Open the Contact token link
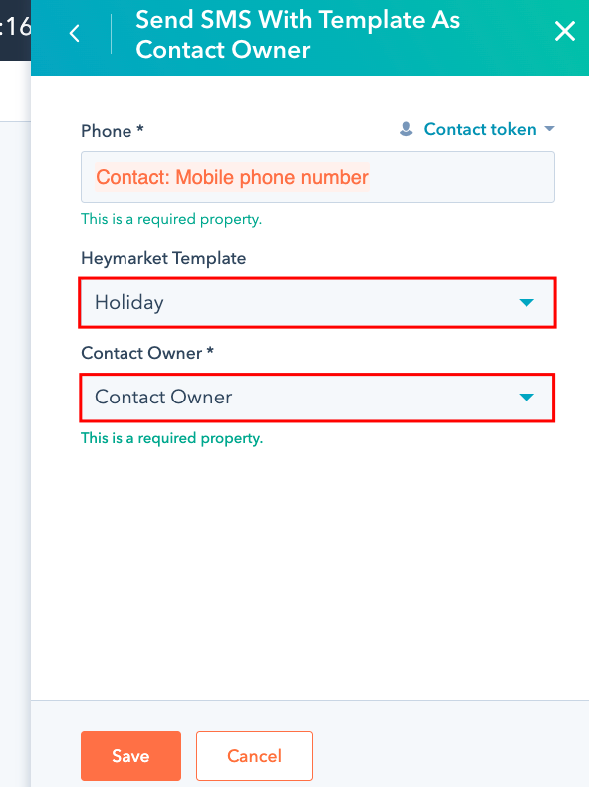The width and height of the screenshot is (589, 787). 480,129
